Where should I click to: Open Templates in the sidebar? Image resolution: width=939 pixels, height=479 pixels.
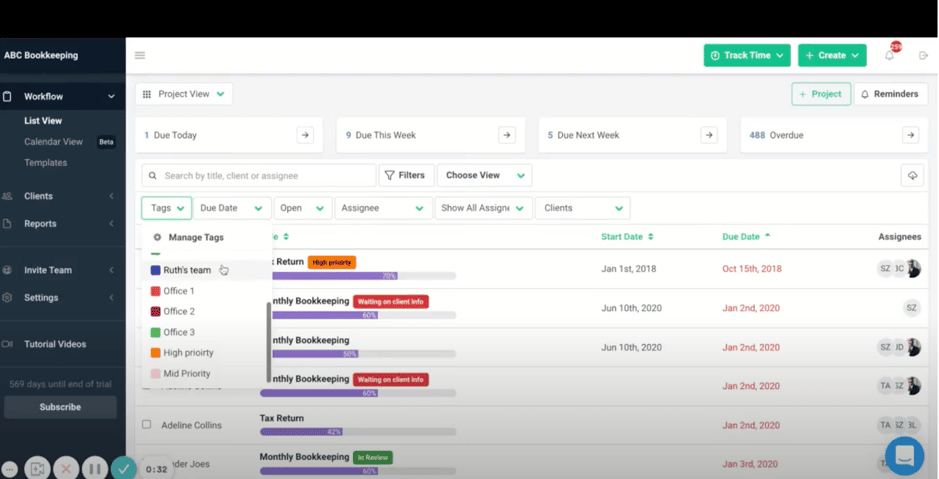pos(46,162)
